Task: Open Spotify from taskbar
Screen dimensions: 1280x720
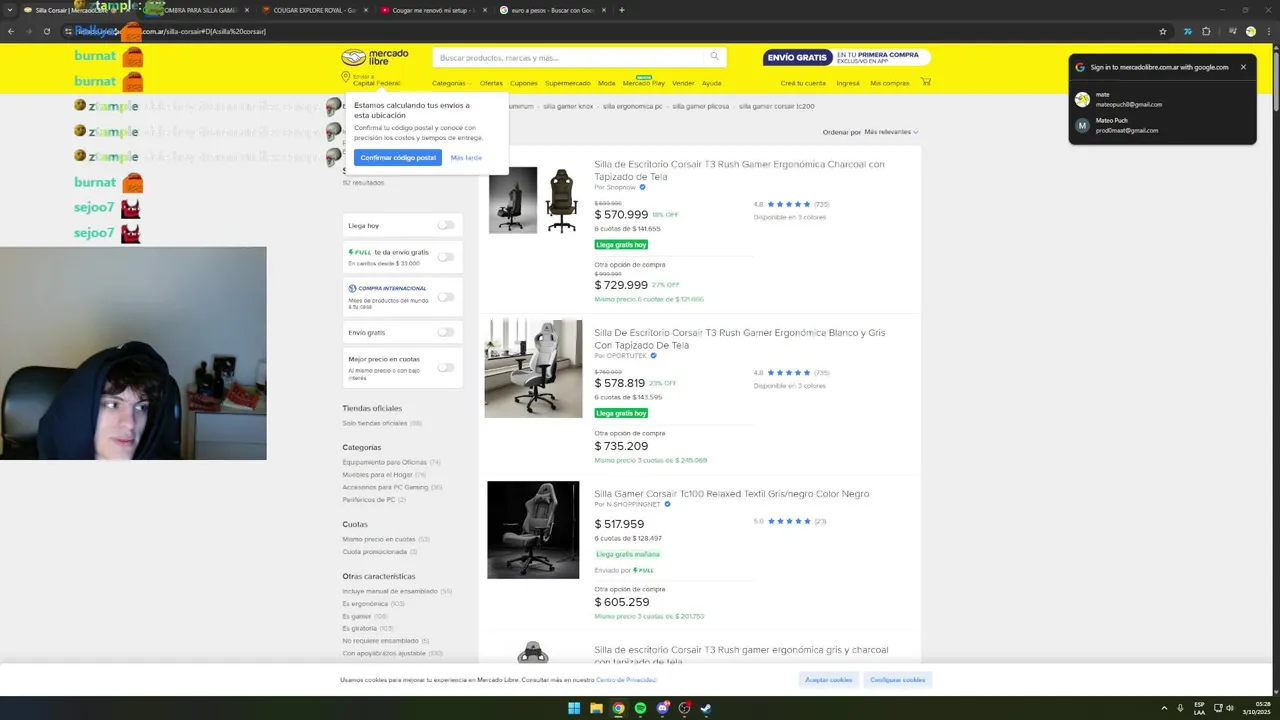Action: point(640,708)
